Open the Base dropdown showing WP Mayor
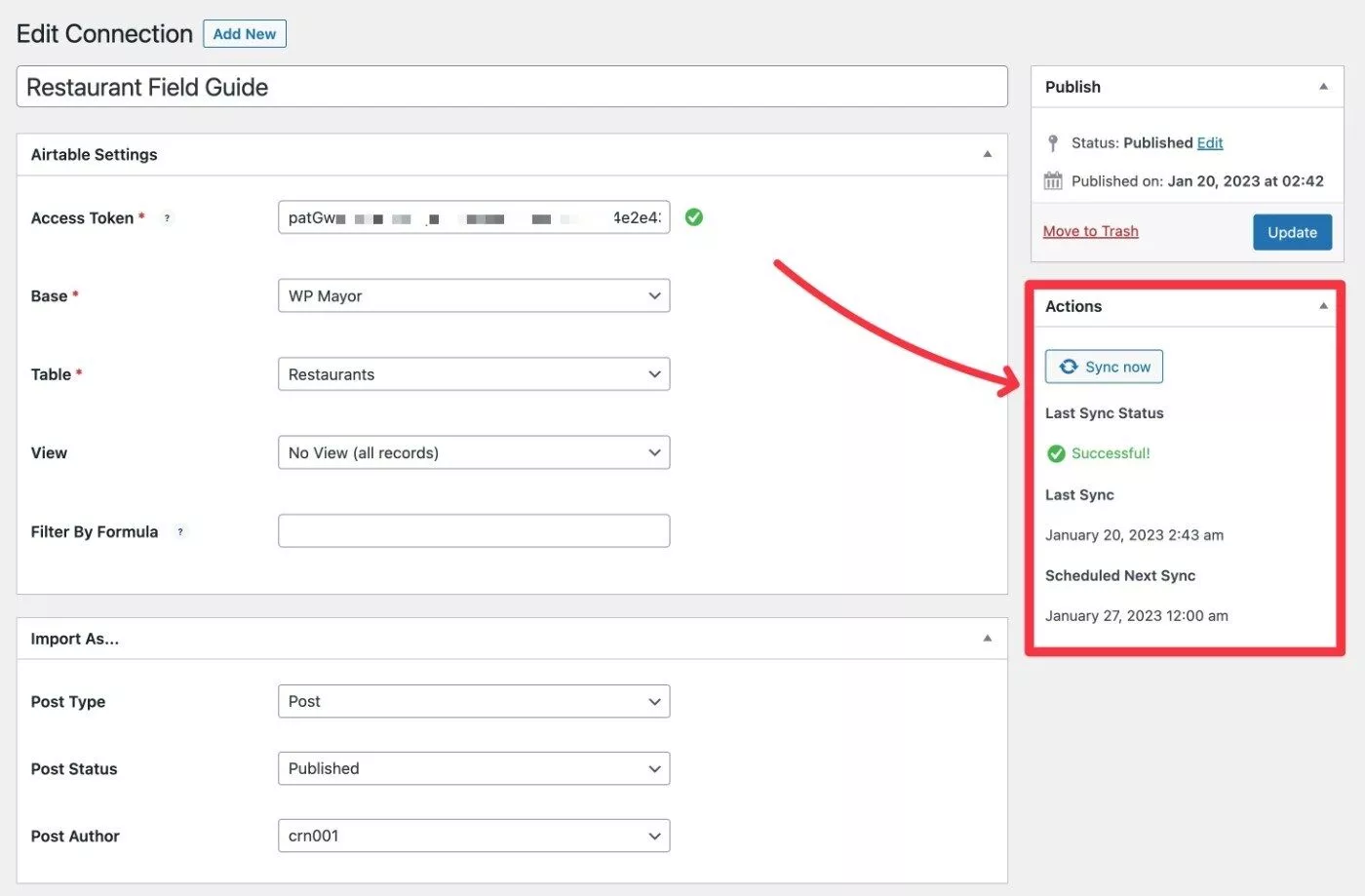Image resolution: width=1365 pixels, height=896 pixels. point(474,296)
